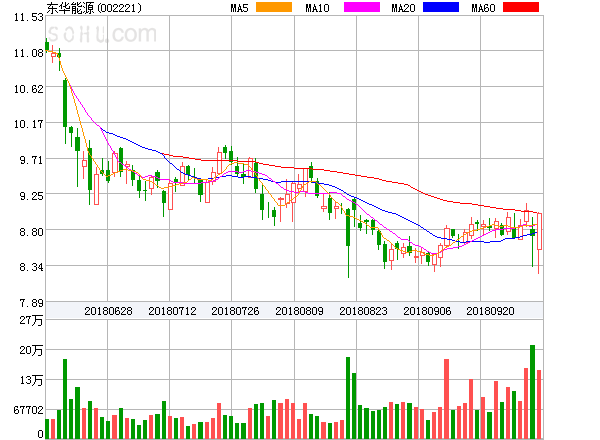Screen dimensions: 600x440
Task: Click the 20180823 date label
Action: tap(363, 311)
